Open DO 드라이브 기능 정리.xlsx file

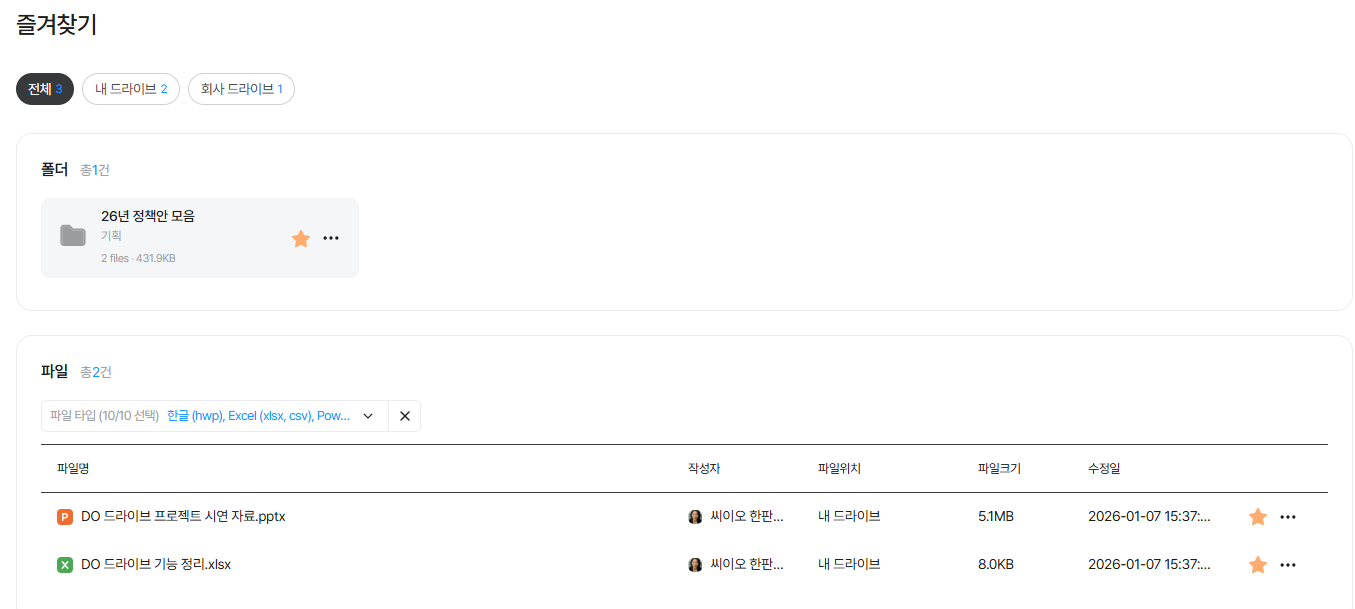156,565
